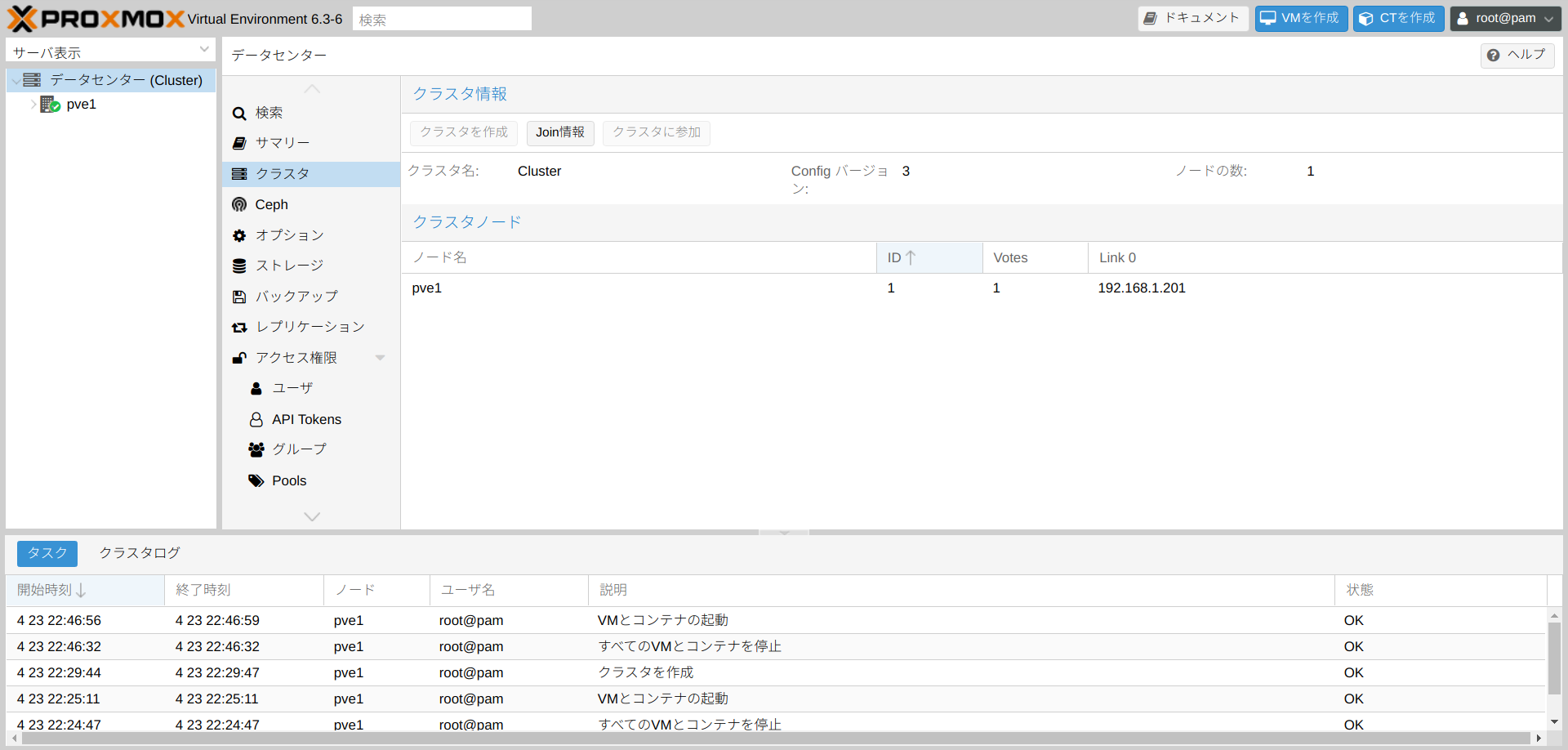1568x750 pixels.
Task: Sort tasks by 終了時刻 column
Action: point(207,589)
